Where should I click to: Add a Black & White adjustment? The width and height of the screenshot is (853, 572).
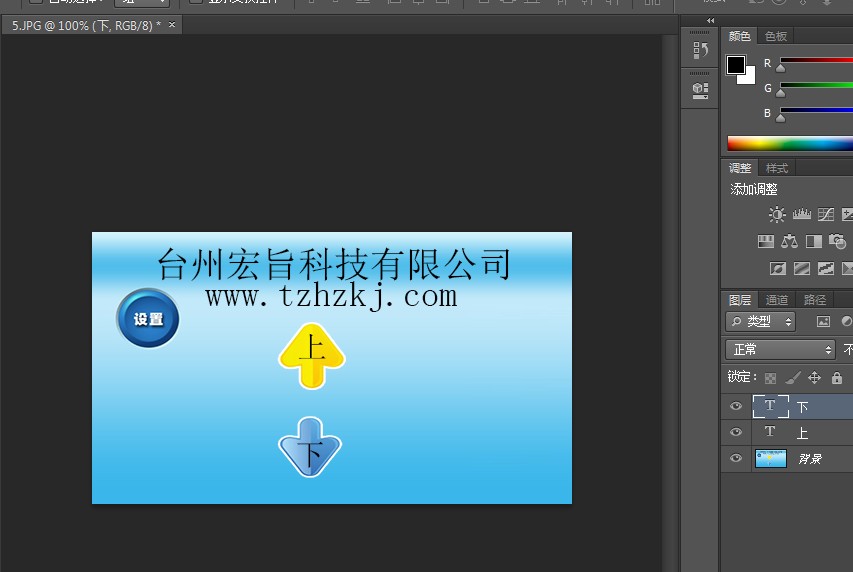(x=813, y=241)
